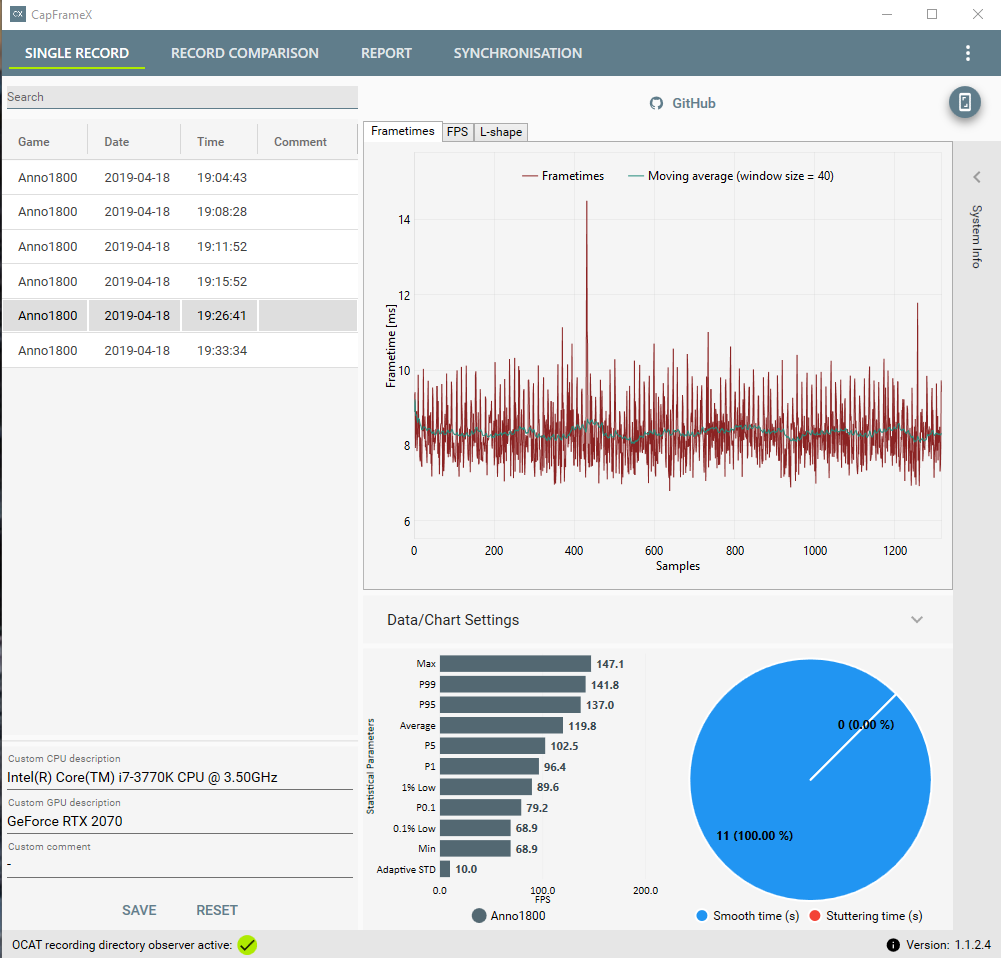Switch to the FPS chart tab
Viewport: 1001px width, 958px height.
(x=457, y=131)
